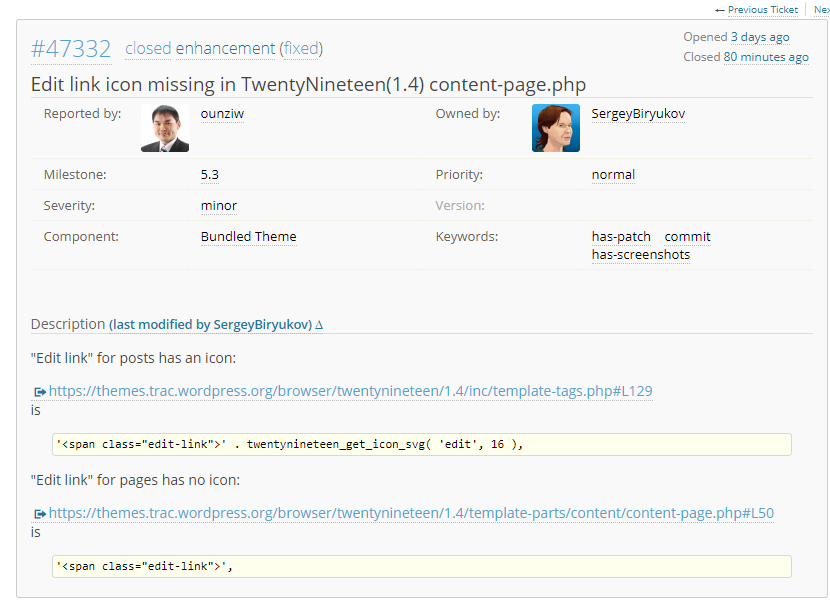Open the template-tags.php#L129 source link
The height and width of the screenshot is (615, 830).
(x=350, y=391)
